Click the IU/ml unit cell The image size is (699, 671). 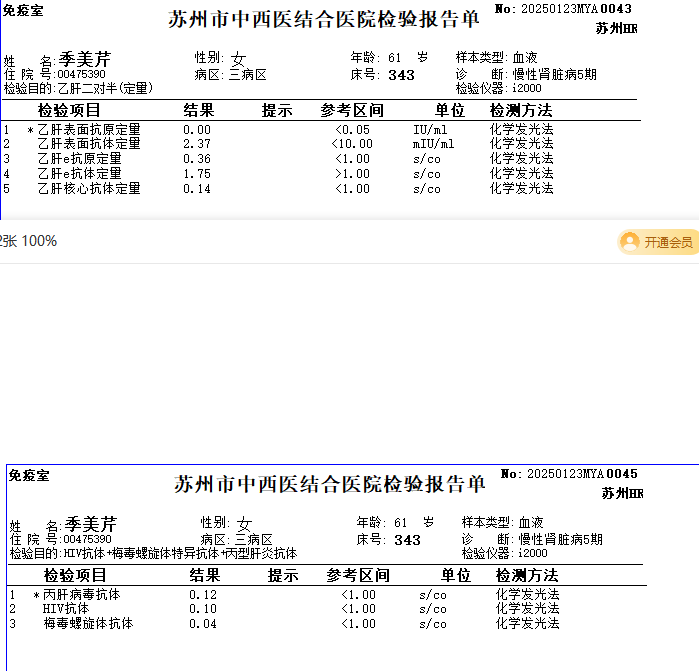point(430,130)
